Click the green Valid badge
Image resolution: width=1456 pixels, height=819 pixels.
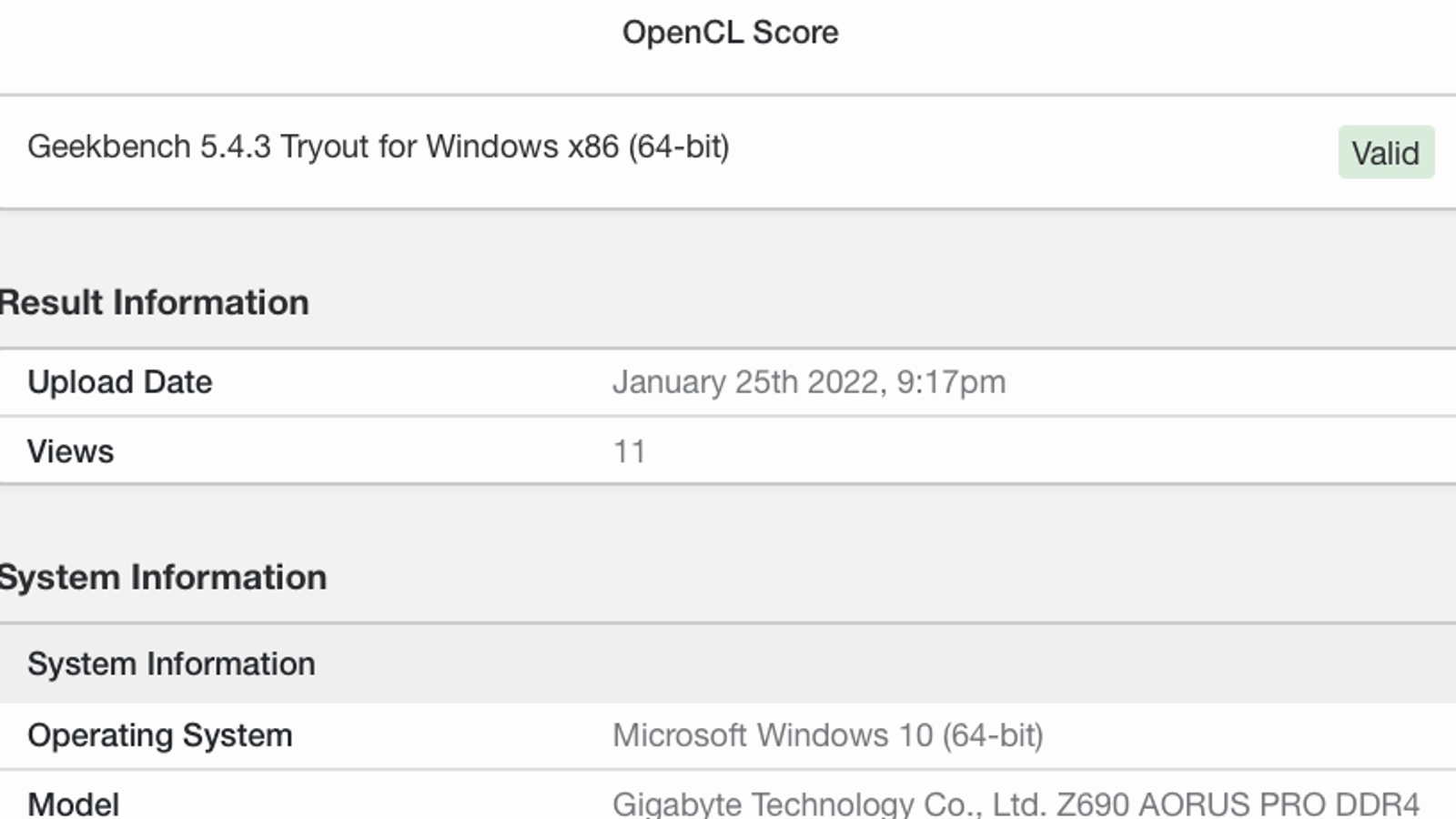[x=1385, y=153]
